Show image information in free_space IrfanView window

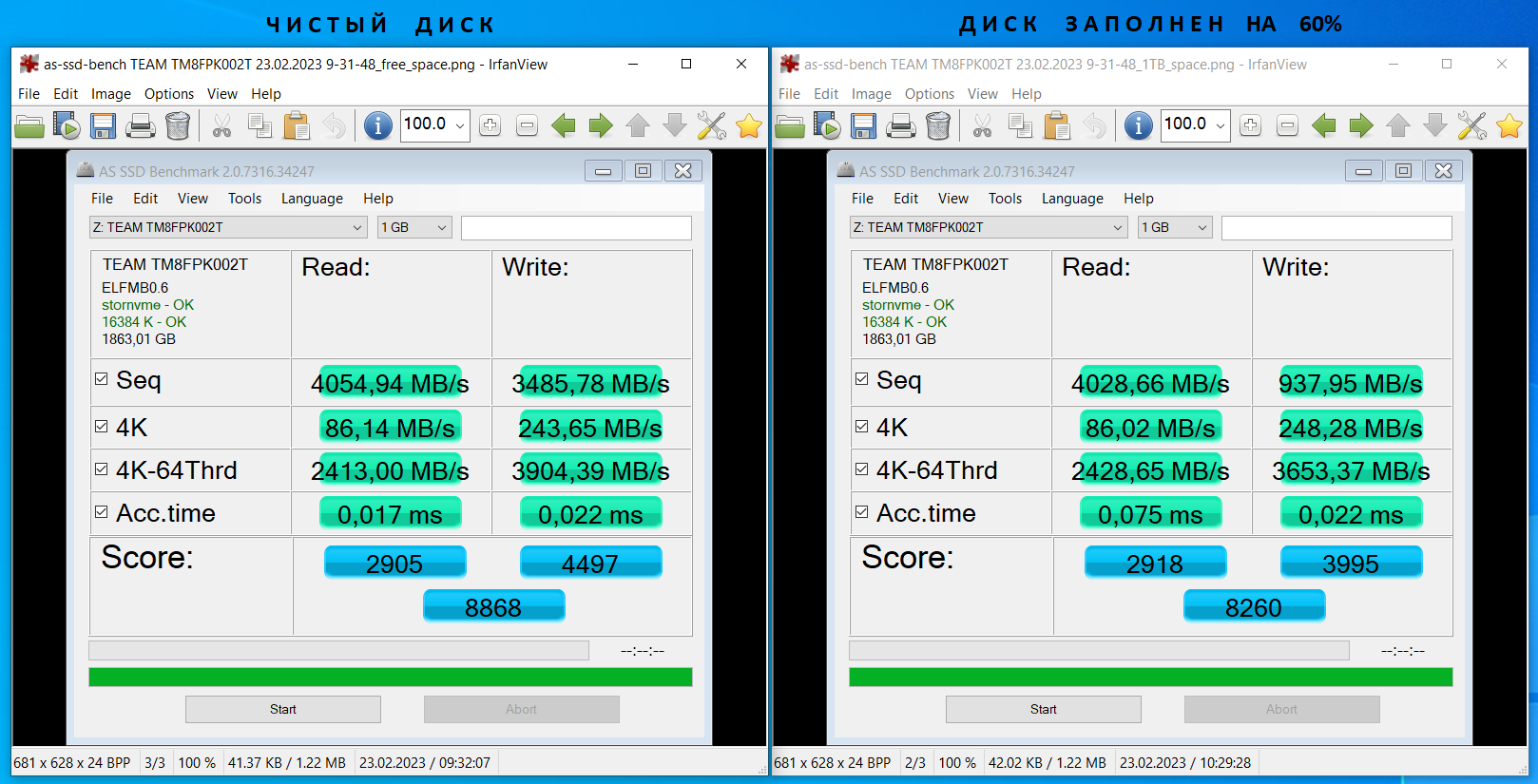pyautogui.click(x=377, y=125)
